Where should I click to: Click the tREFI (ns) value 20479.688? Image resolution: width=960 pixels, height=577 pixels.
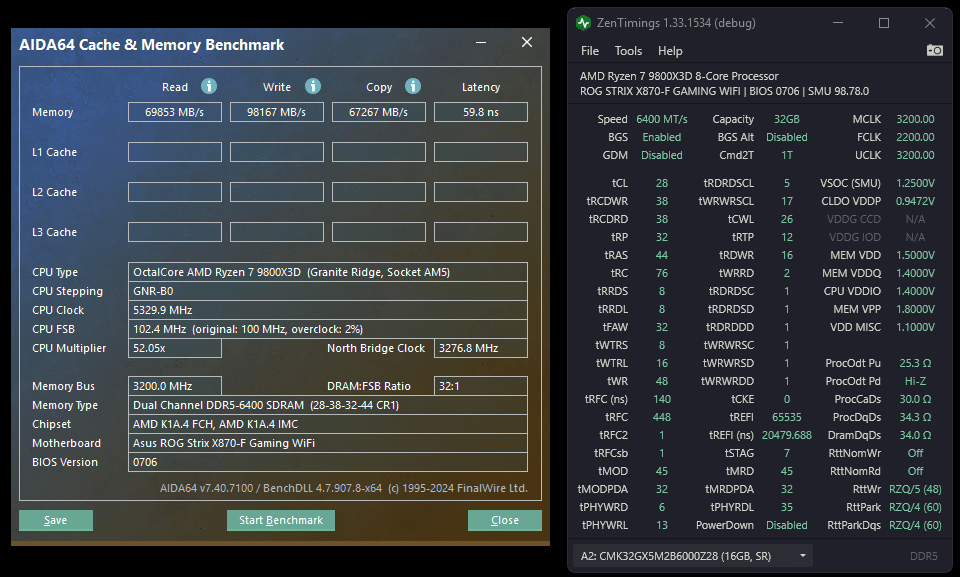click(x=787, y=435)
